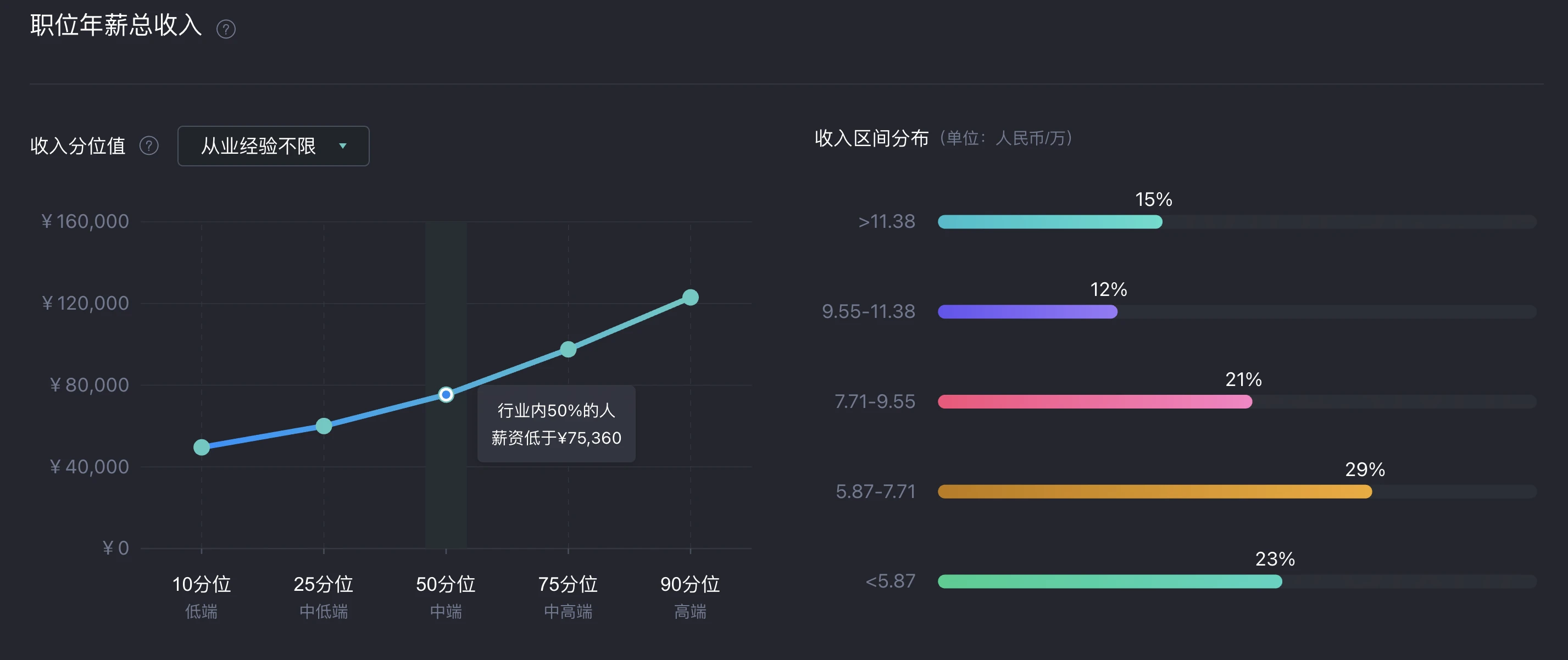Click the highlighted 50分位 data point
Image resolution: width=1568 pixels, height=660 pixels.
(x=446, y=395)
